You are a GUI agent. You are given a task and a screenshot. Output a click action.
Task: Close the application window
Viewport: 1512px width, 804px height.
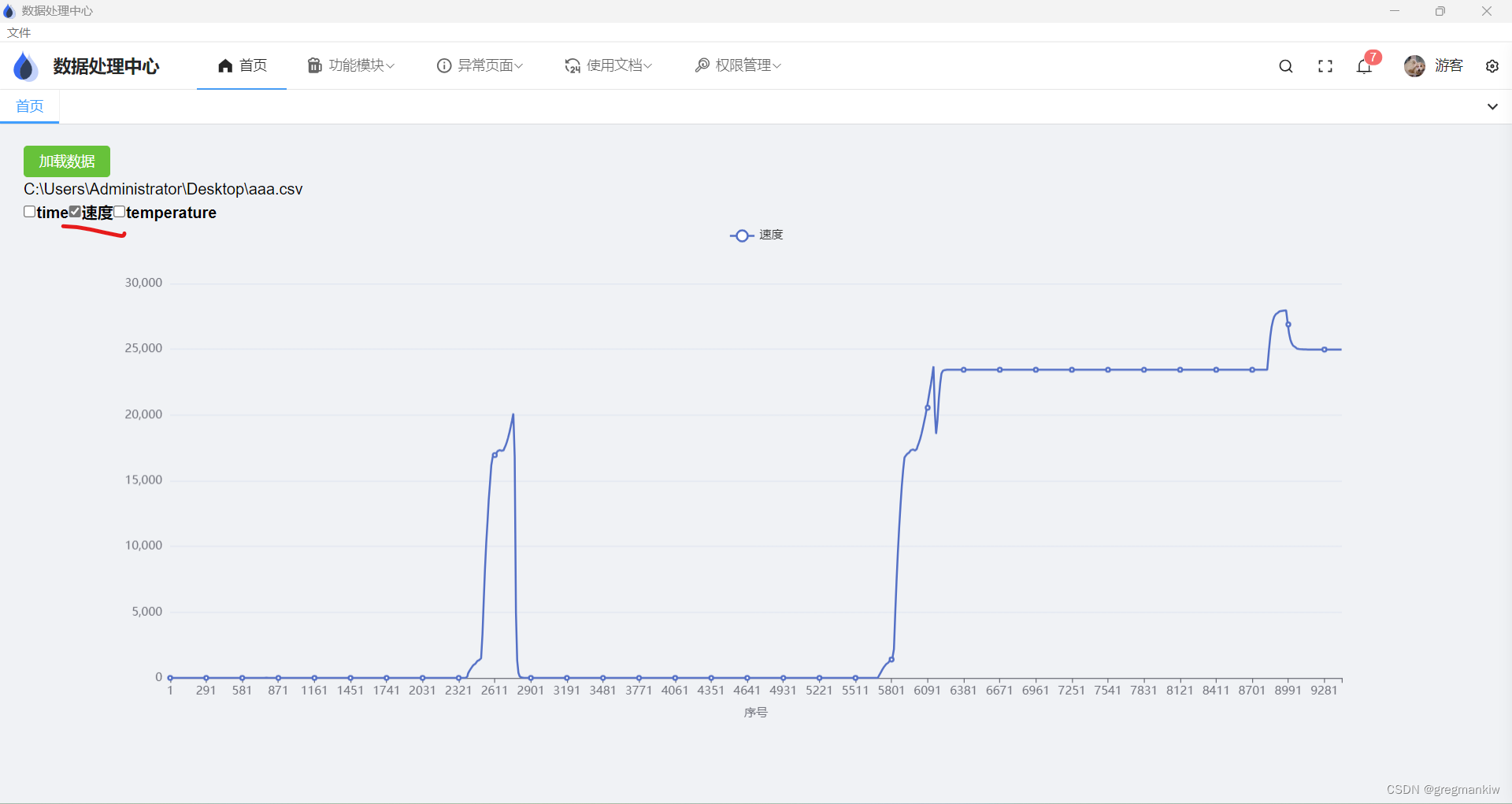tap(1487, 11)
